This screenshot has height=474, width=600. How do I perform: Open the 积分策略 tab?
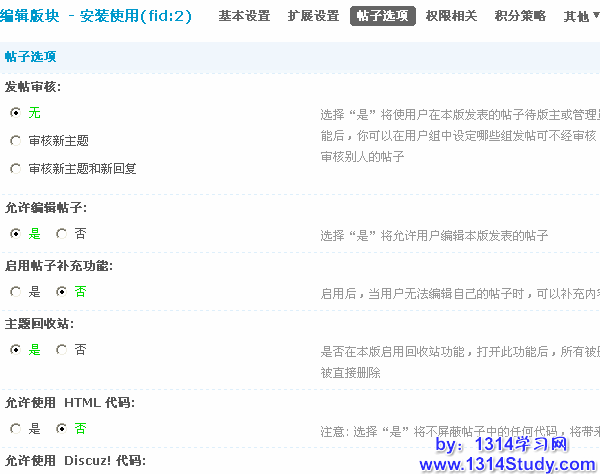(x=520, y=16)
